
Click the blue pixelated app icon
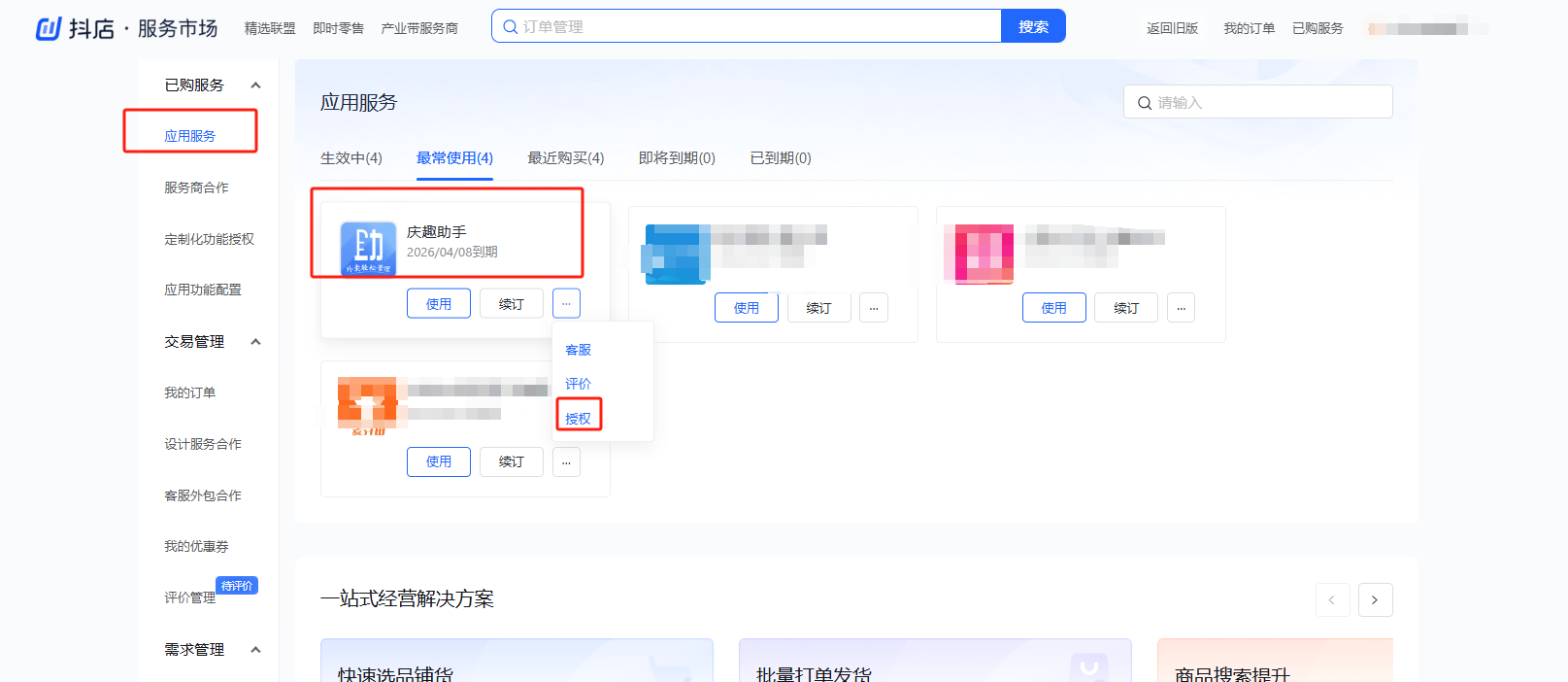[677, 254]
